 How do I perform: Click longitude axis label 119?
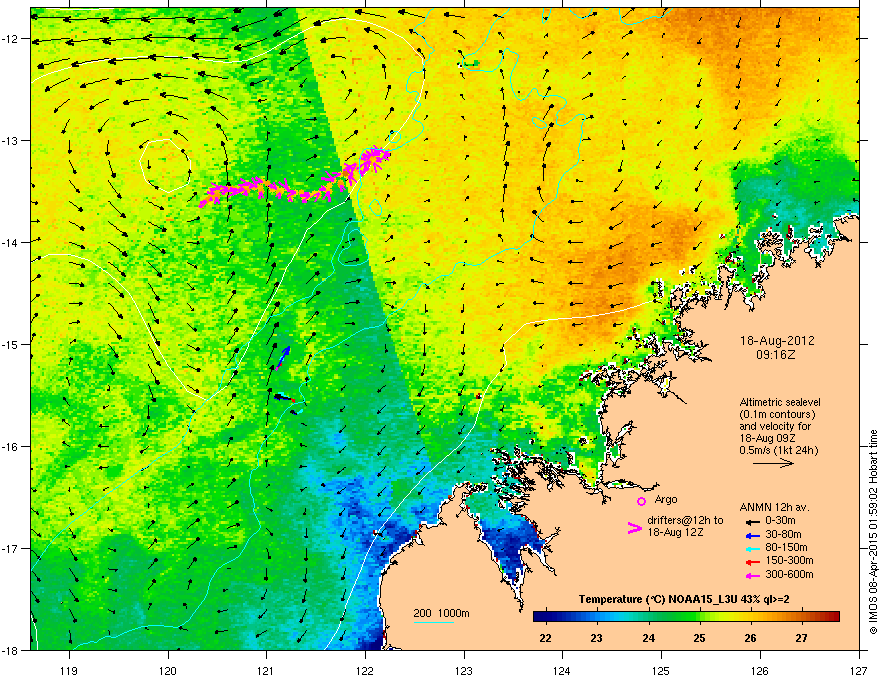69,670
